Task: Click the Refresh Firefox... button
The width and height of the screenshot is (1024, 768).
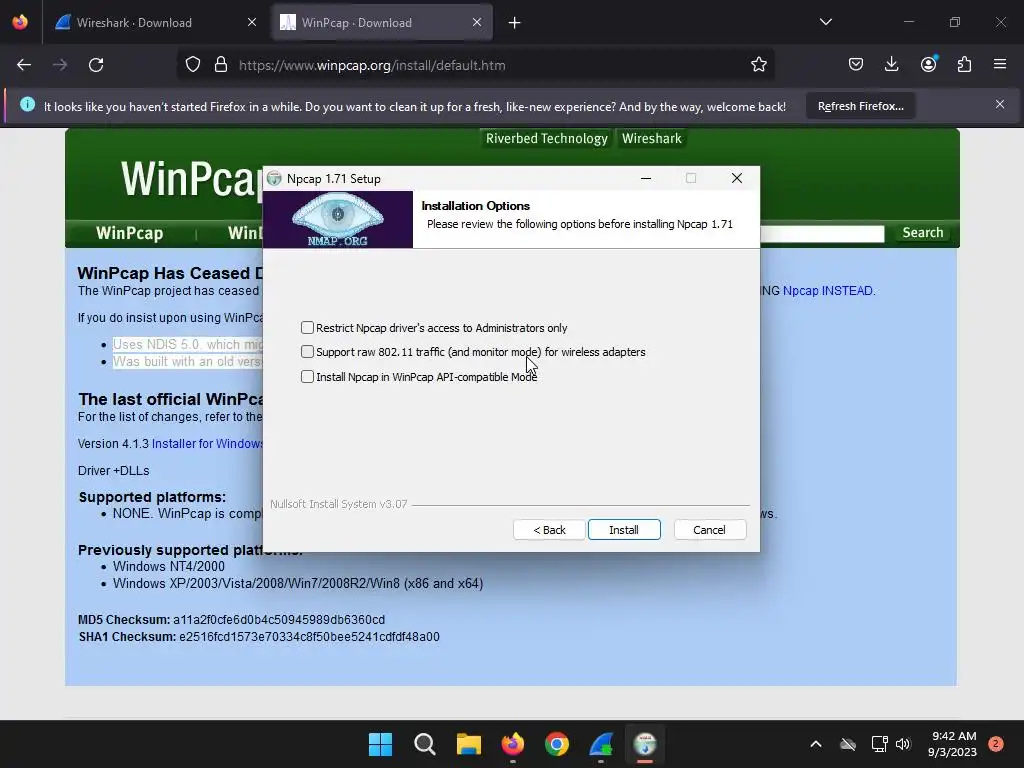Action: 860,106
